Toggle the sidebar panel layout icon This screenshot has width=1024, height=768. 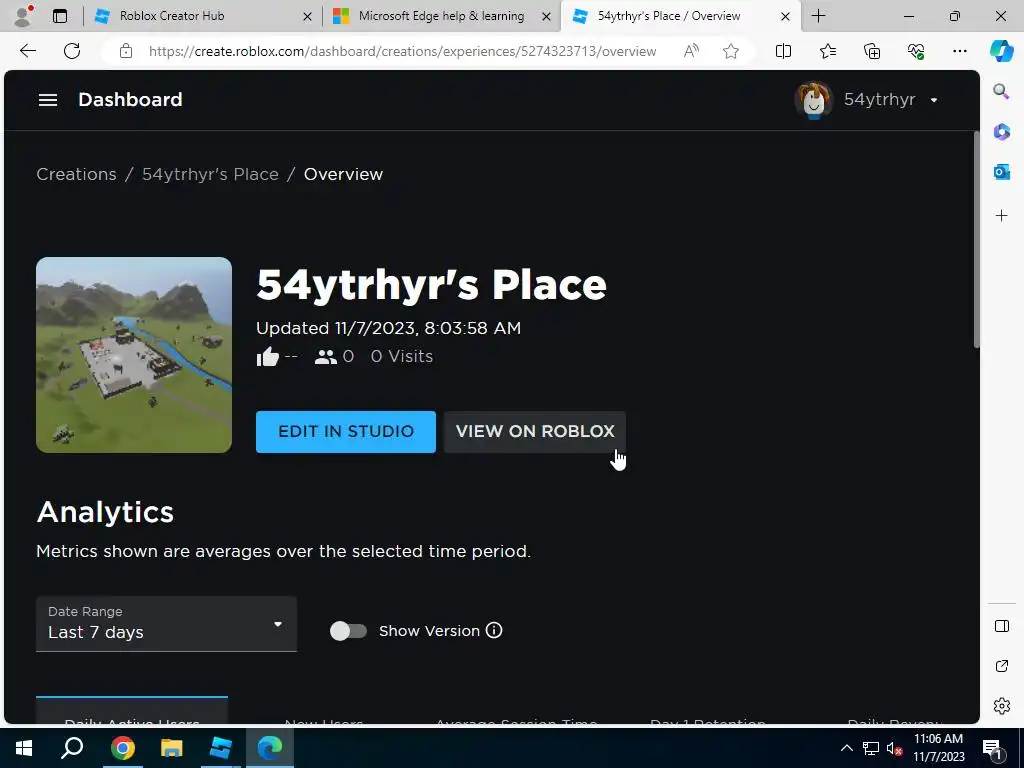click(1001, 626)
